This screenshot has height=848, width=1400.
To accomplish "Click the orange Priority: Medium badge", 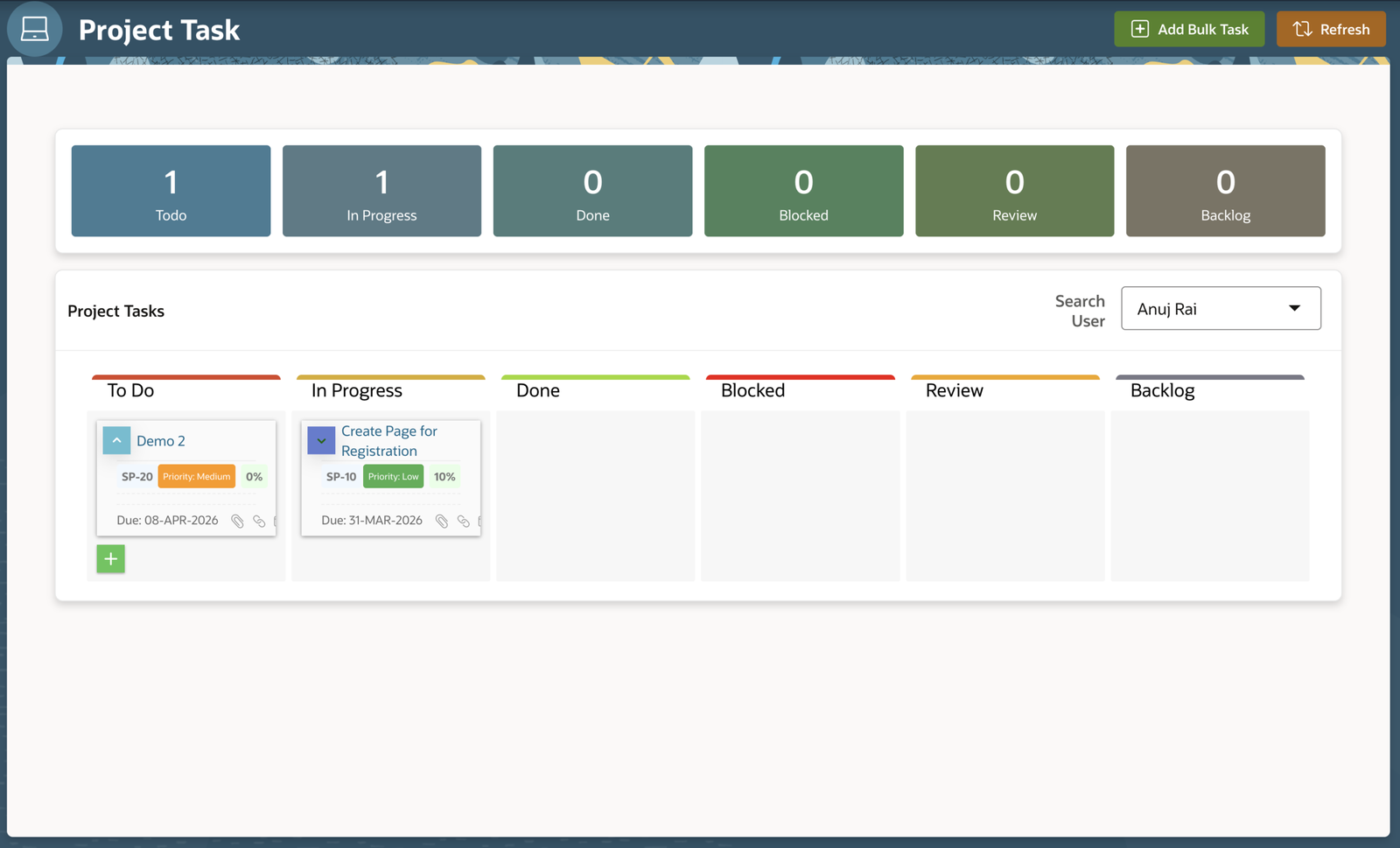I will 196,477.
